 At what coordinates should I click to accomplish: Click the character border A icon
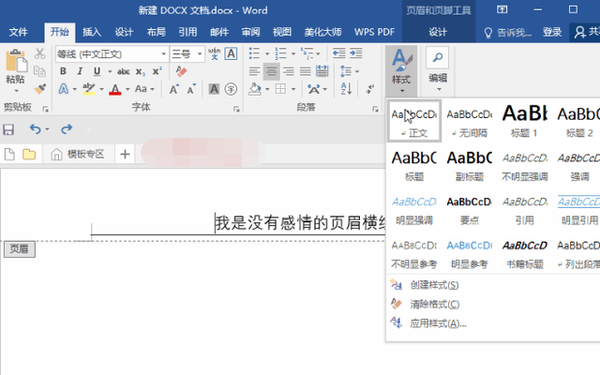[231, 54]
